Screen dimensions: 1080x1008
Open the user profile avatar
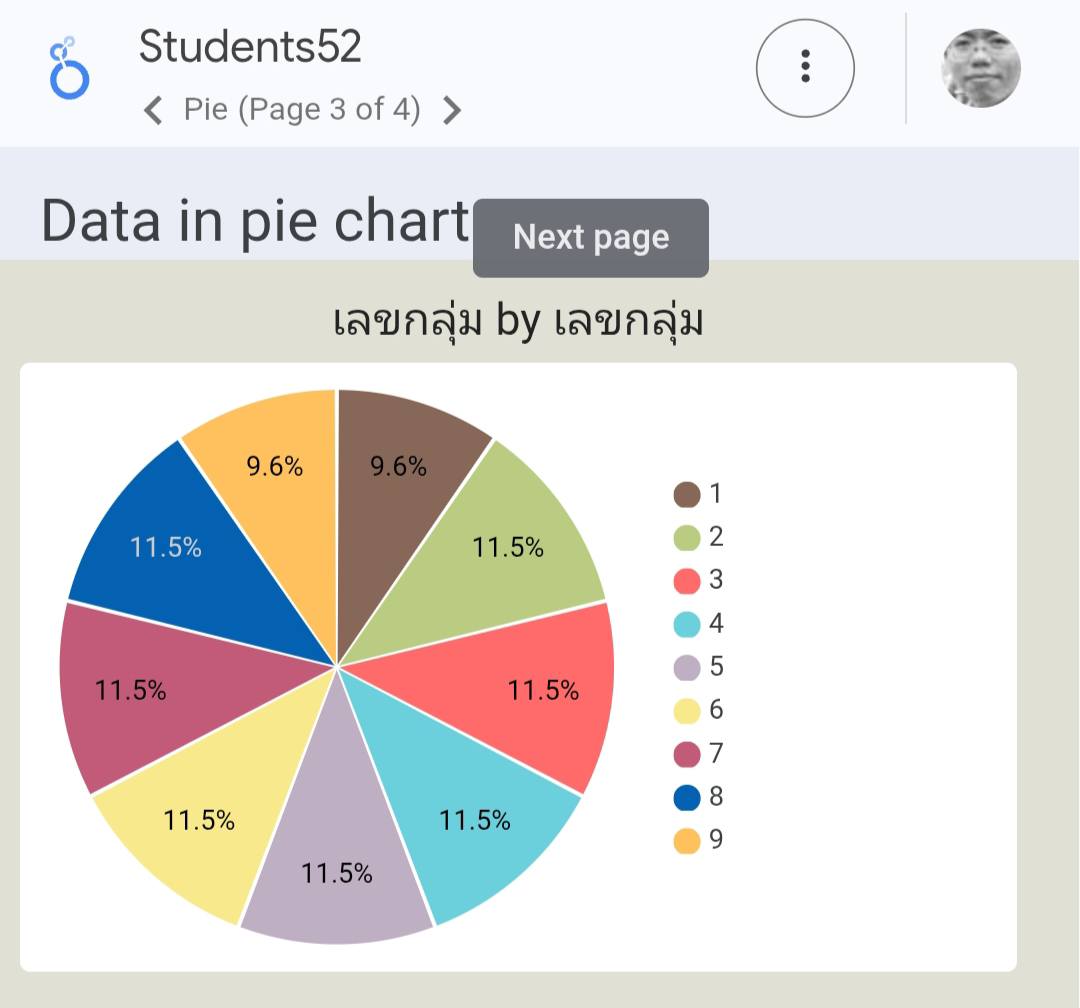pyautogui.click(x=981, y=68)
